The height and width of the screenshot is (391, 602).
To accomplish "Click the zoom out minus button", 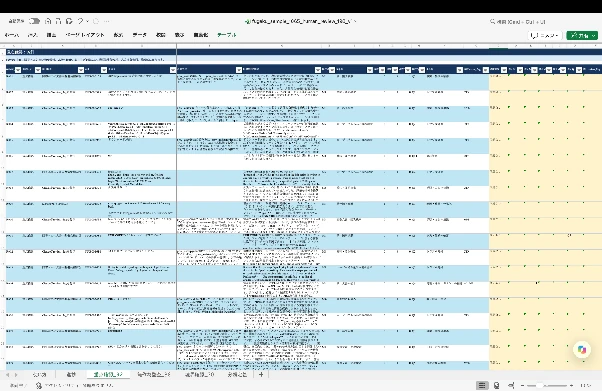I will [523, 385].
